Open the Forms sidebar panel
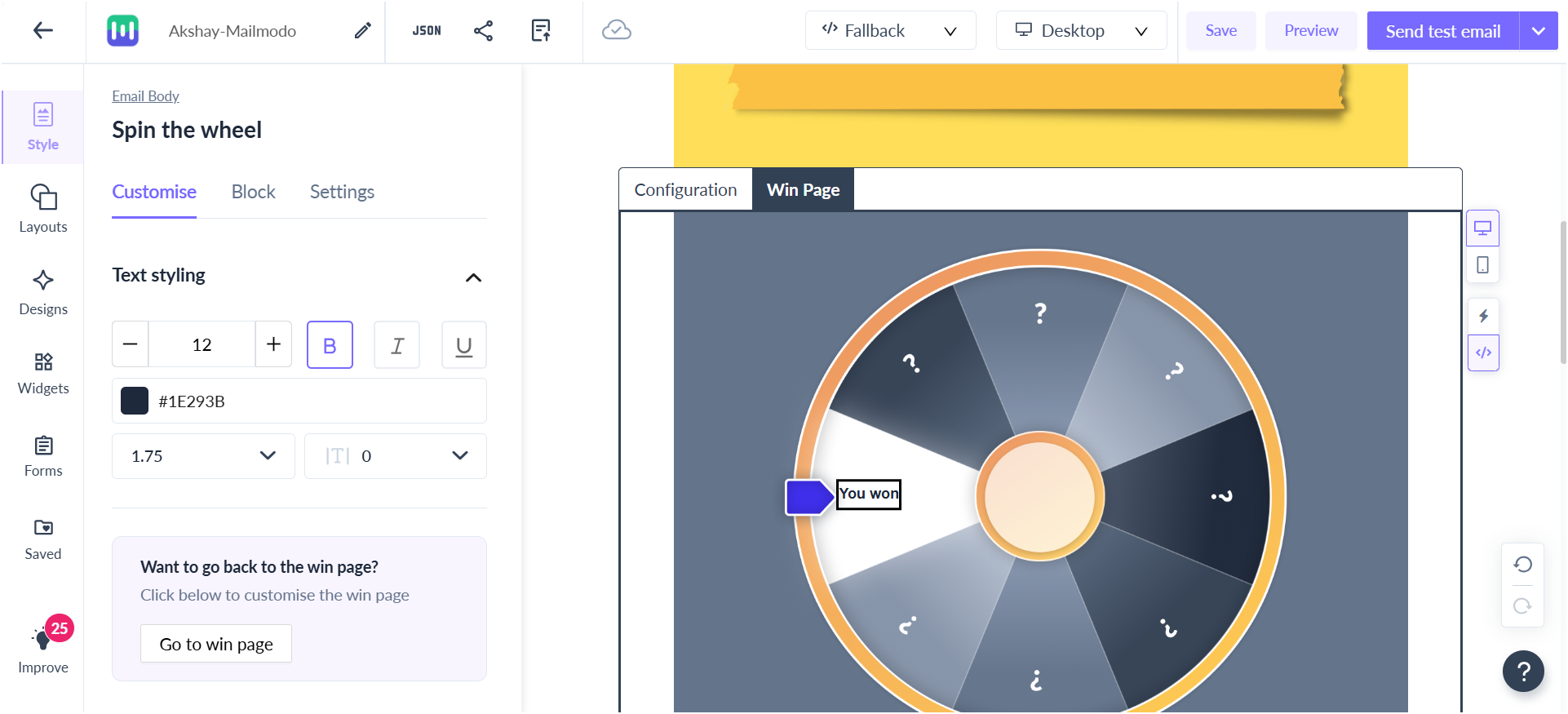Screen dimensions: 1568x714 point(43,456)
